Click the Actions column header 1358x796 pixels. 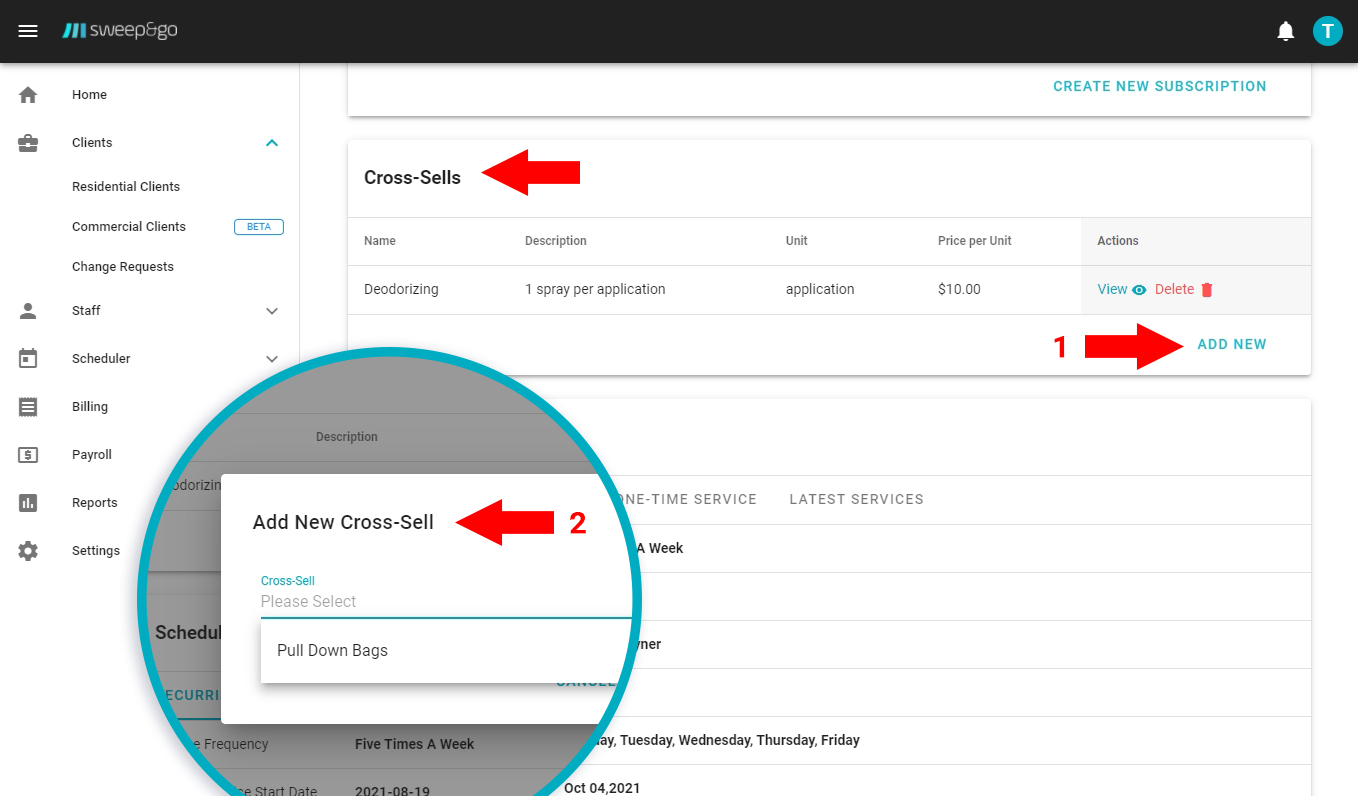tap(1118, 241)
